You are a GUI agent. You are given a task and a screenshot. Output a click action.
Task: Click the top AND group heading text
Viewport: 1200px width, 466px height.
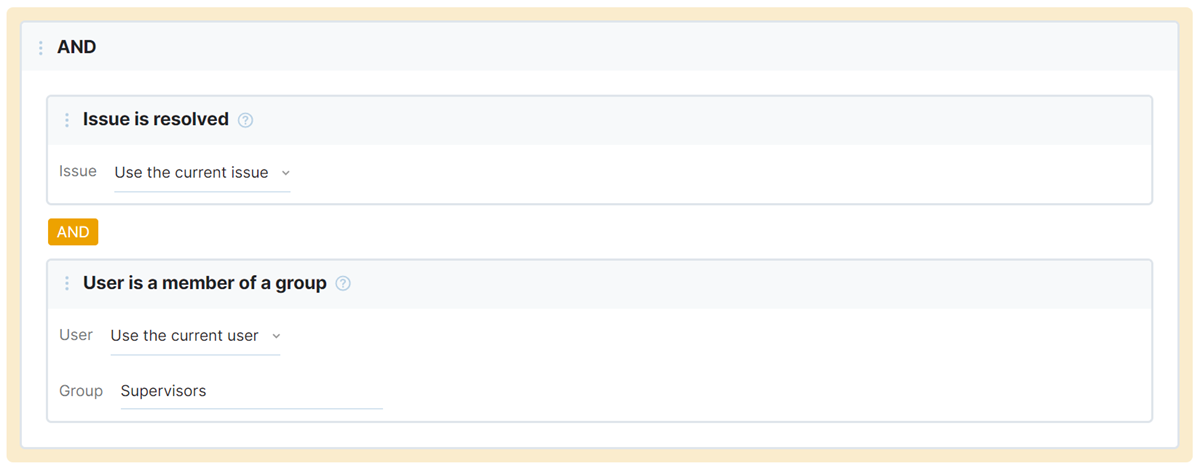[x=77, y=47]
